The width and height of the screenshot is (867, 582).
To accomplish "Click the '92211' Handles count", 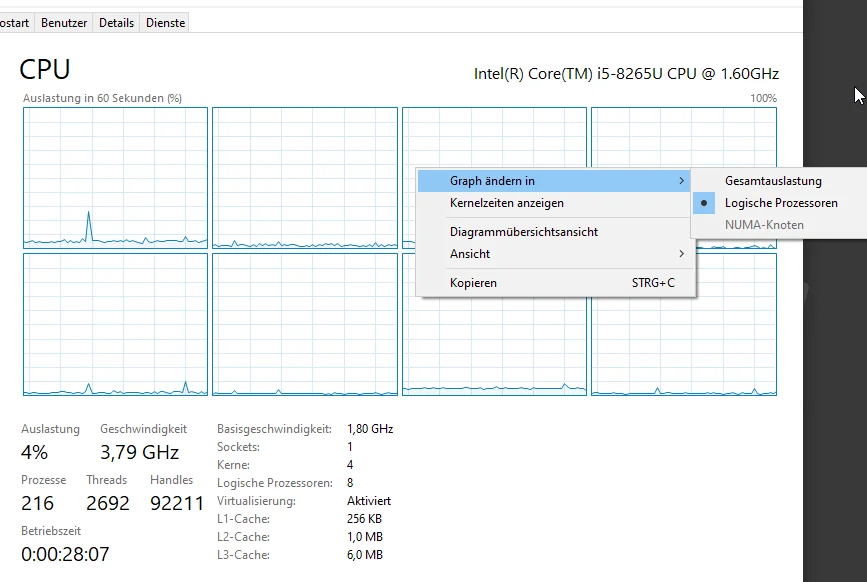I will click(177, 503).
